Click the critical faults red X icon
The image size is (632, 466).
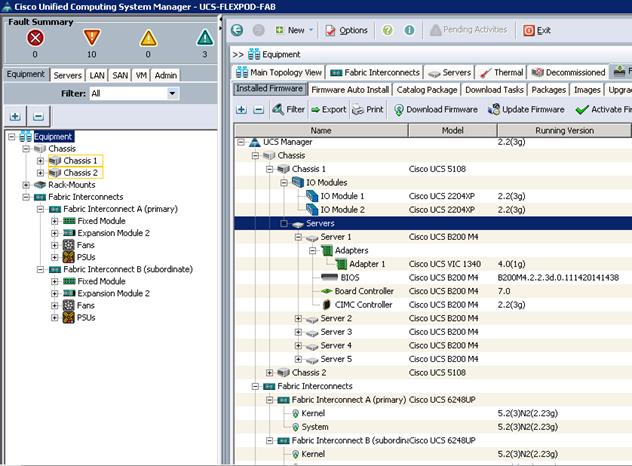point(35,38)
